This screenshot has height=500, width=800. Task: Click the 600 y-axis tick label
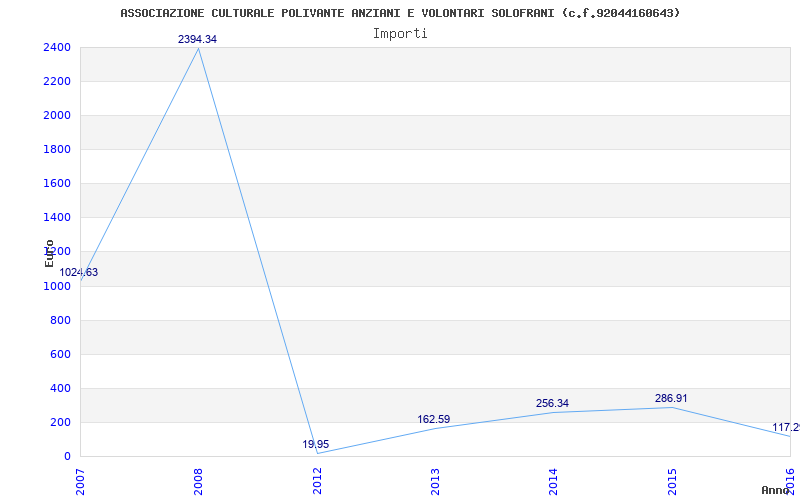[x=61, y=355]
